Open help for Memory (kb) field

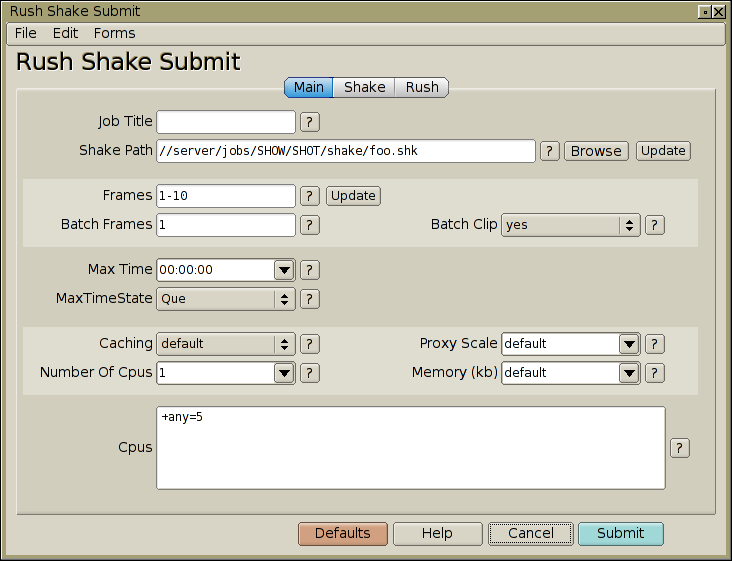pos(655,373)
